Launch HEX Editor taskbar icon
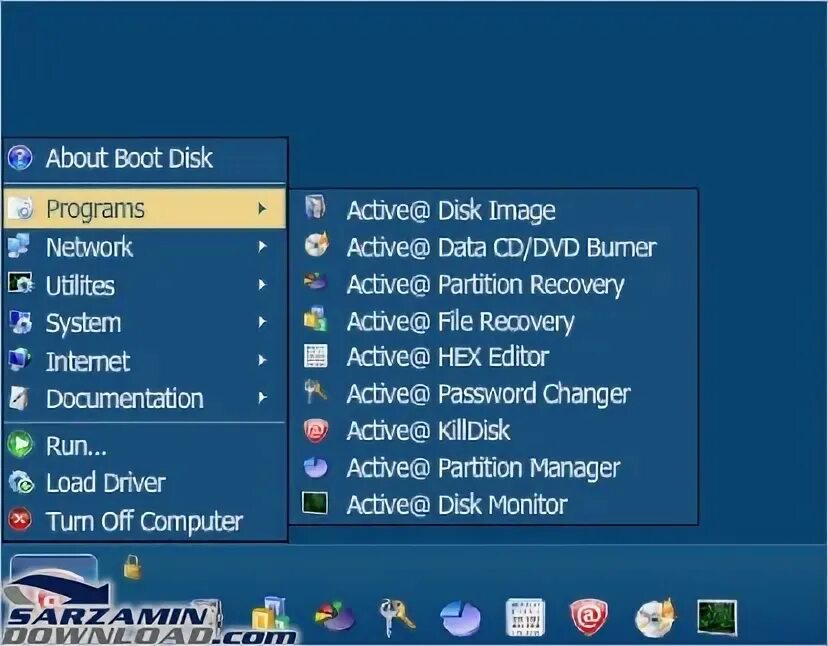This screenshot has height=646, width=828. coord(525,617)
